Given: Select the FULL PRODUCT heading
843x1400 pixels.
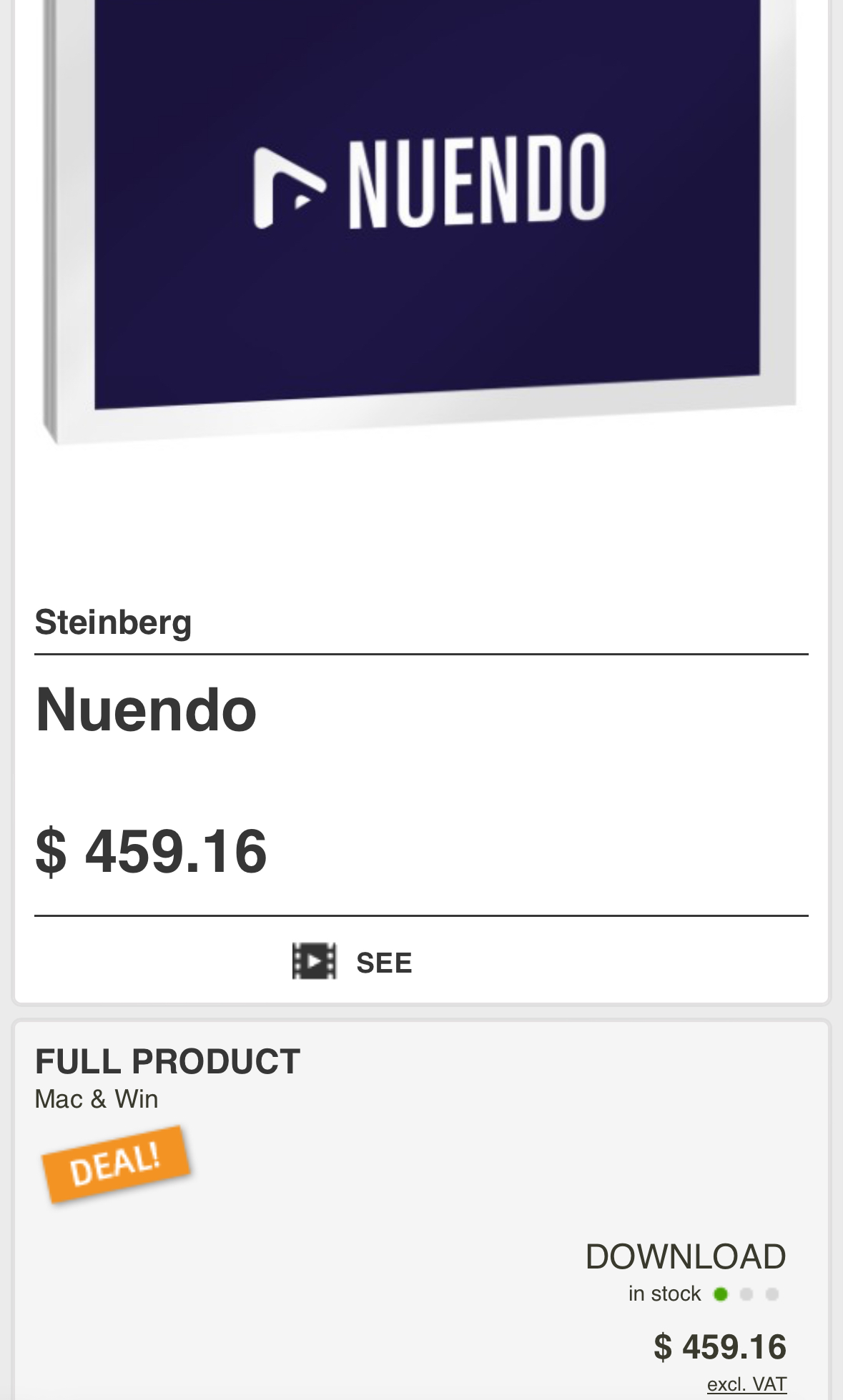Looking at the screenshot, I should pos(167,1061).
